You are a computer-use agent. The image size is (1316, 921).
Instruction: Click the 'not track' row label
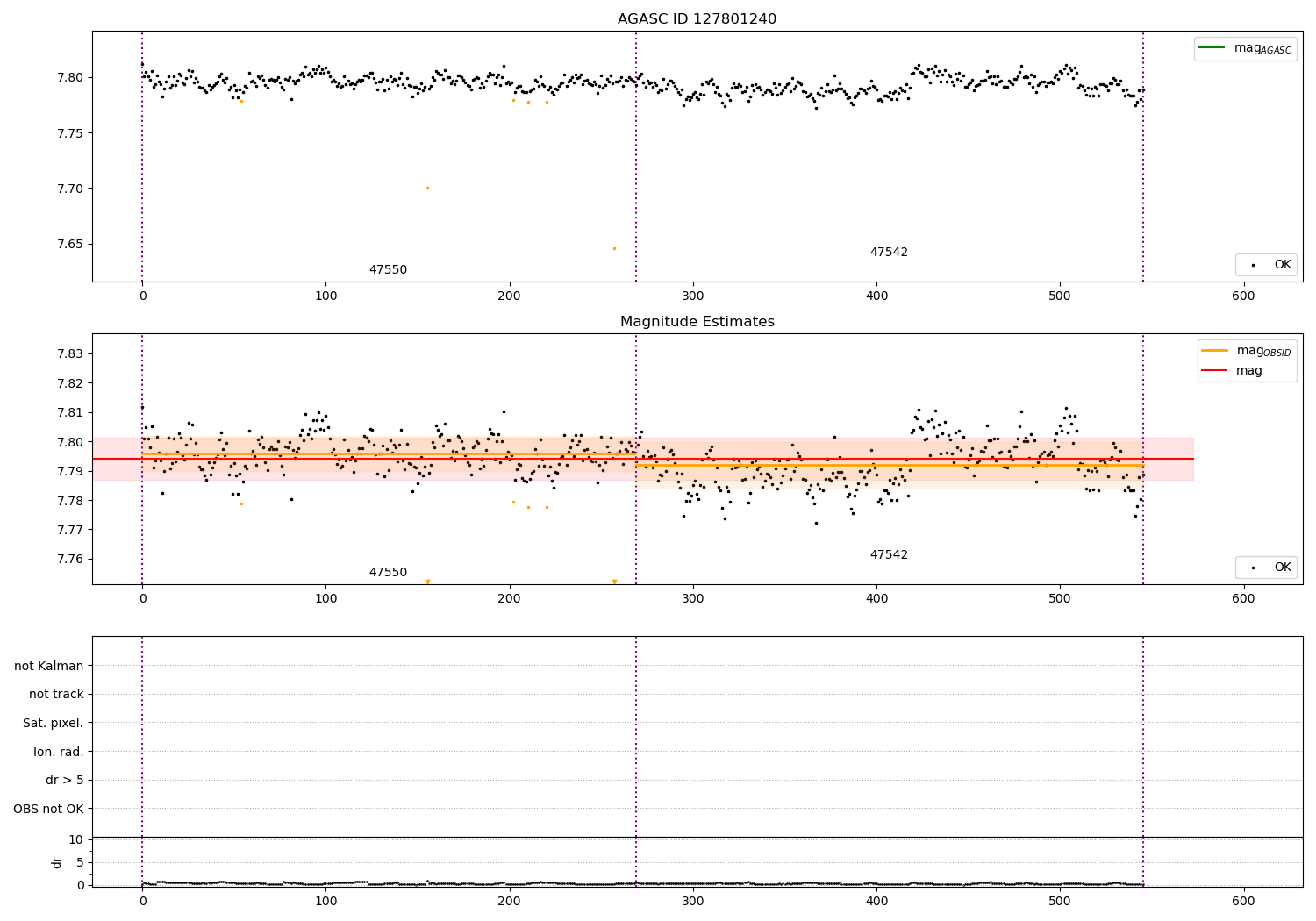click(56, 695)
